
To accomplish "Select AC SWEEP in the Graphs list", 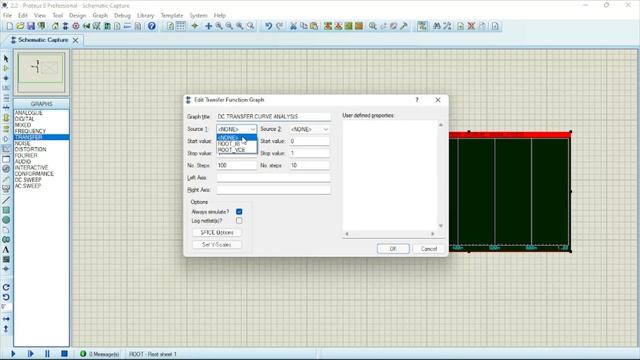I will pyautogui.click(x=28, y=186).
